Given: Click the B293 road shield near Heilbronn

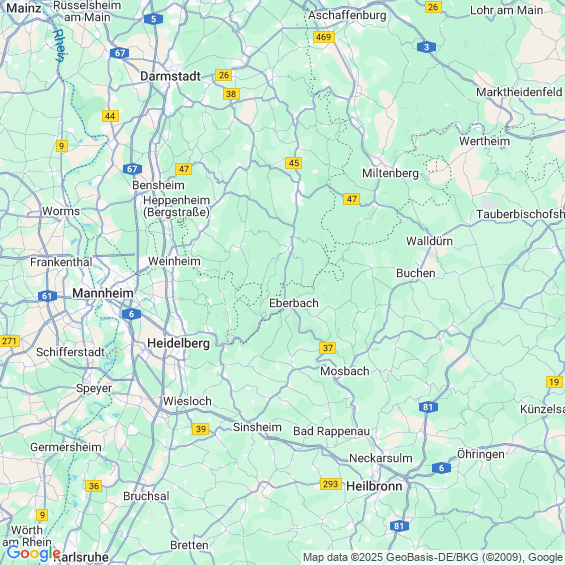Looking at the screenshot, I should (x=331, y=484).
